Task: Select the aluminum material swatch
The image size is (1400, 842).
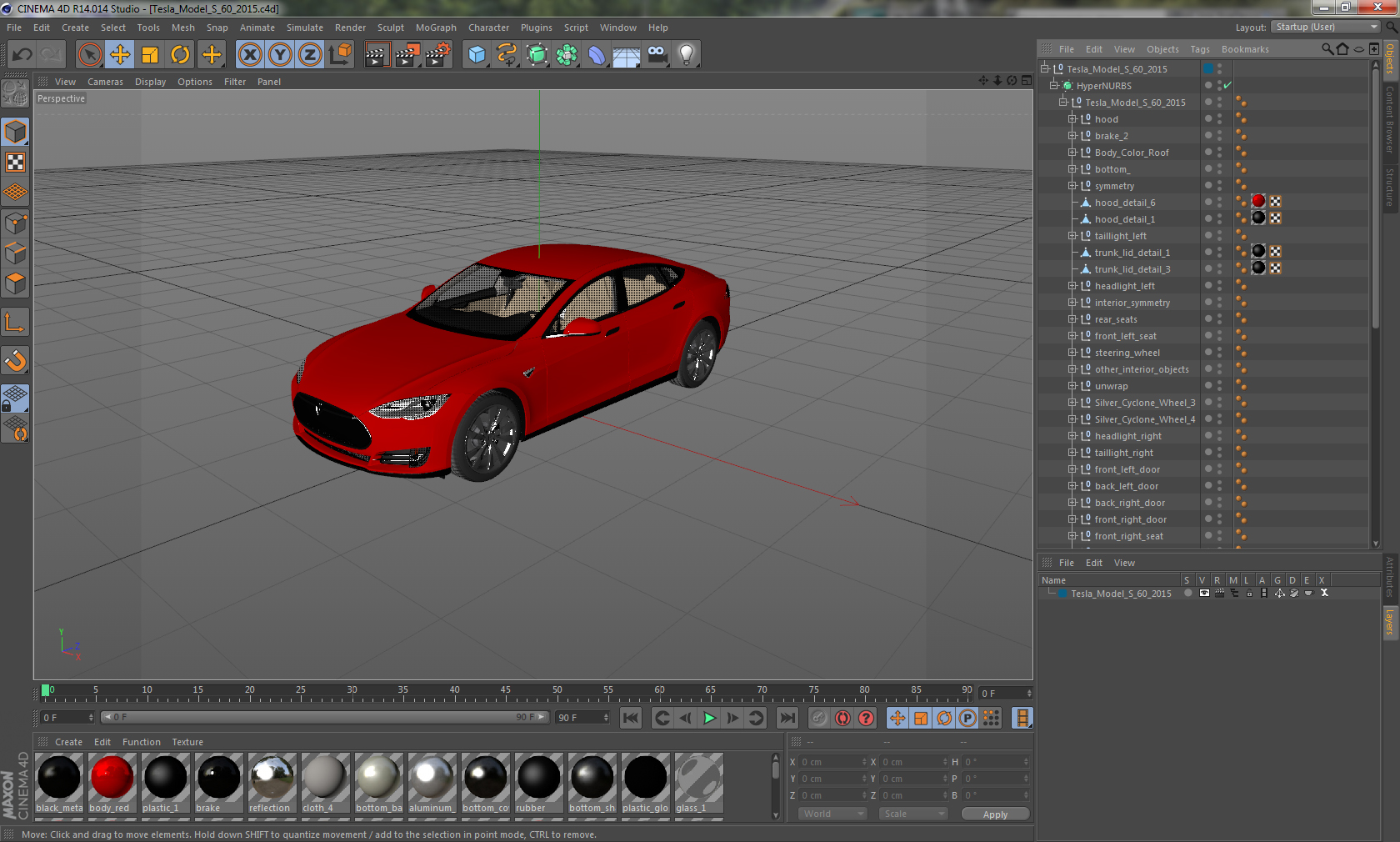Action: pos(432,783)
